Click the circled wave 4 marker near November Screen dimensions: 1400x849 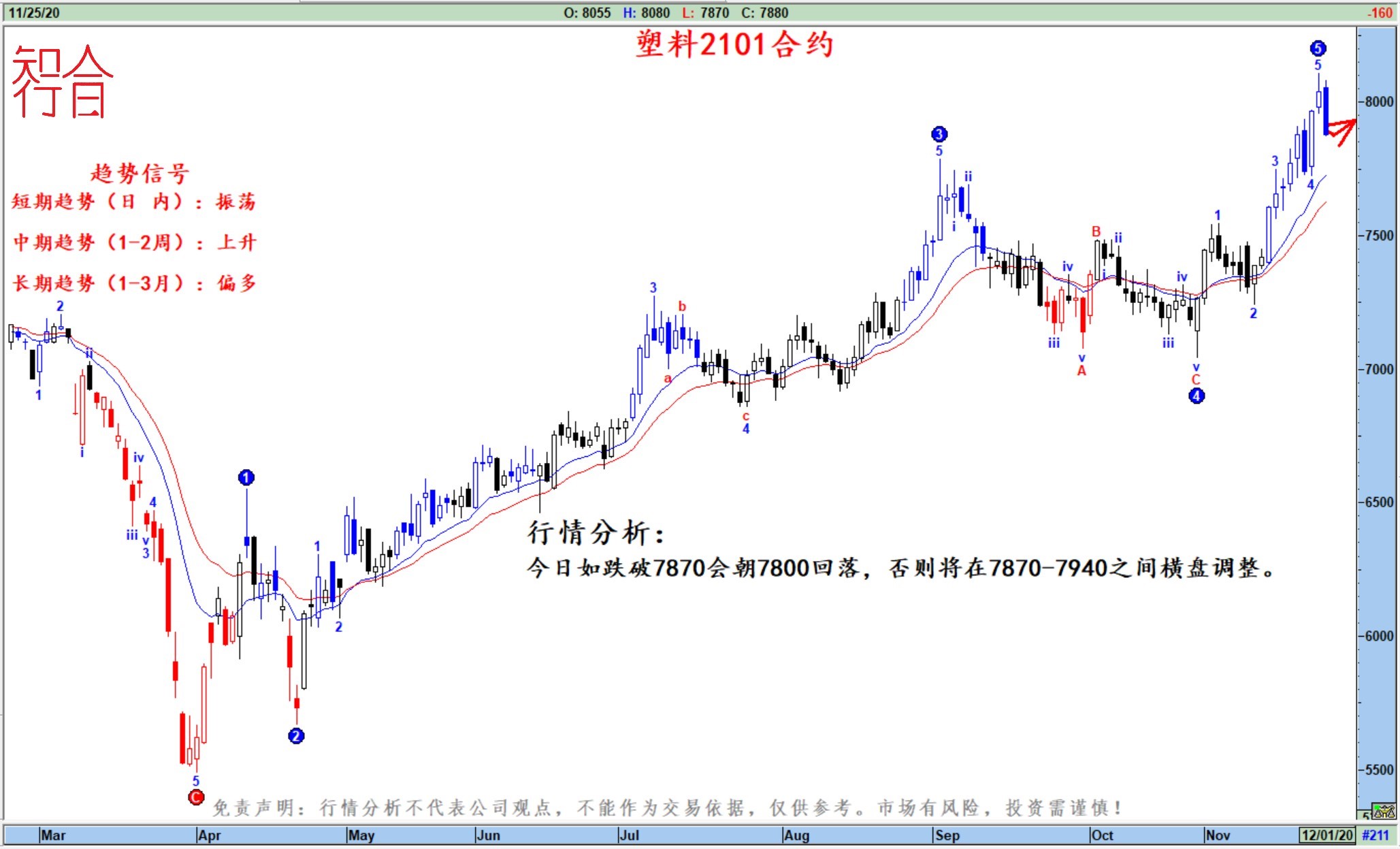click(x=1196, y=396)
